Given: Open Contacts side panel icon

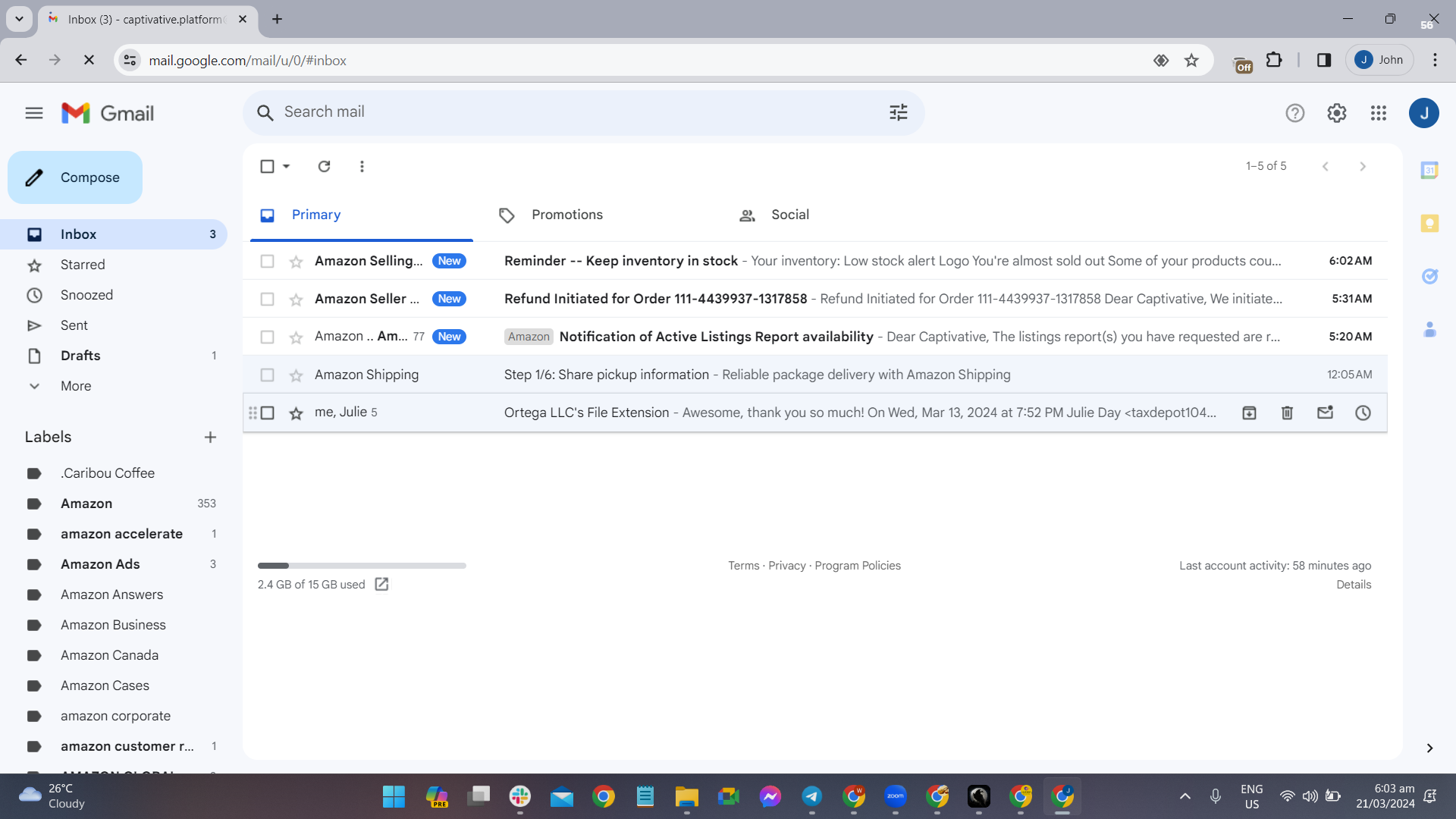Looking at the screenshot, I should tap(1429, 329).
